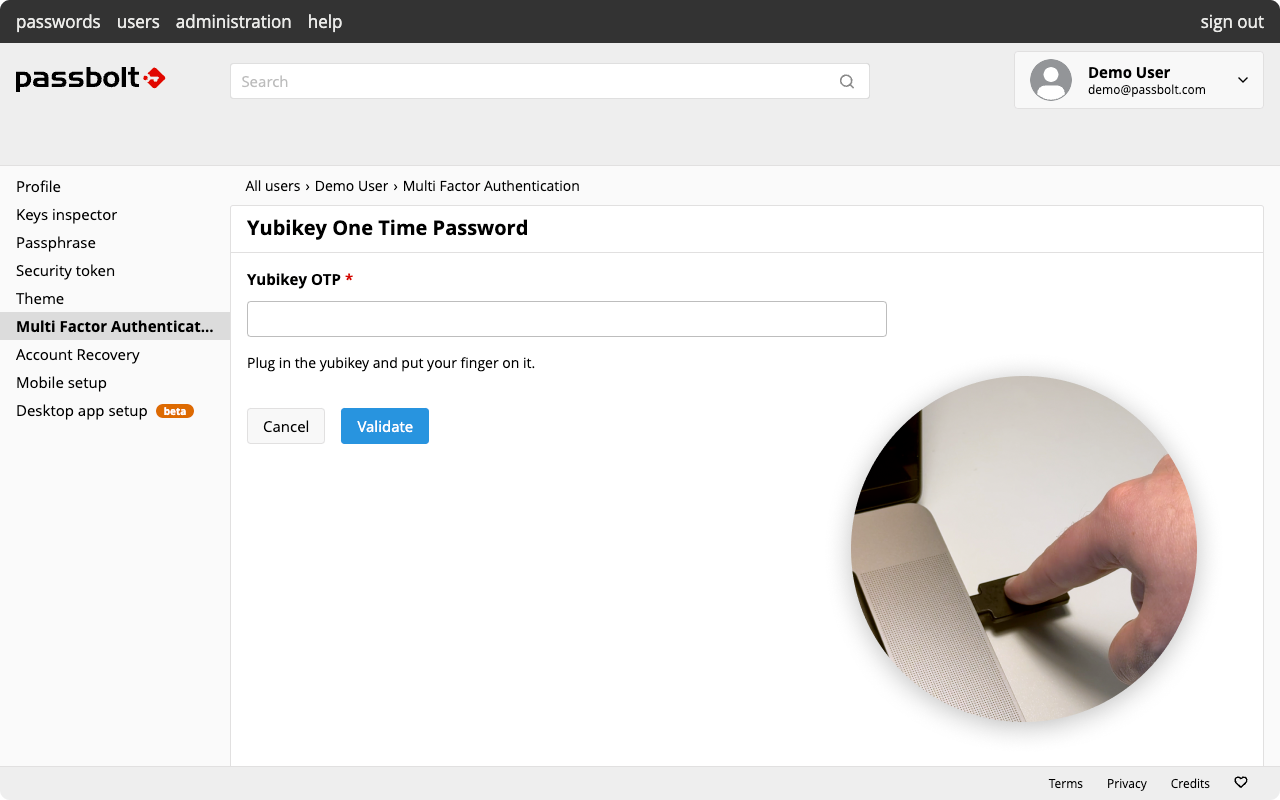This screenshot has height=800, width=1280.
Task: Click the Cancel button
Action: pyautogui.click(x=286, y=426)
